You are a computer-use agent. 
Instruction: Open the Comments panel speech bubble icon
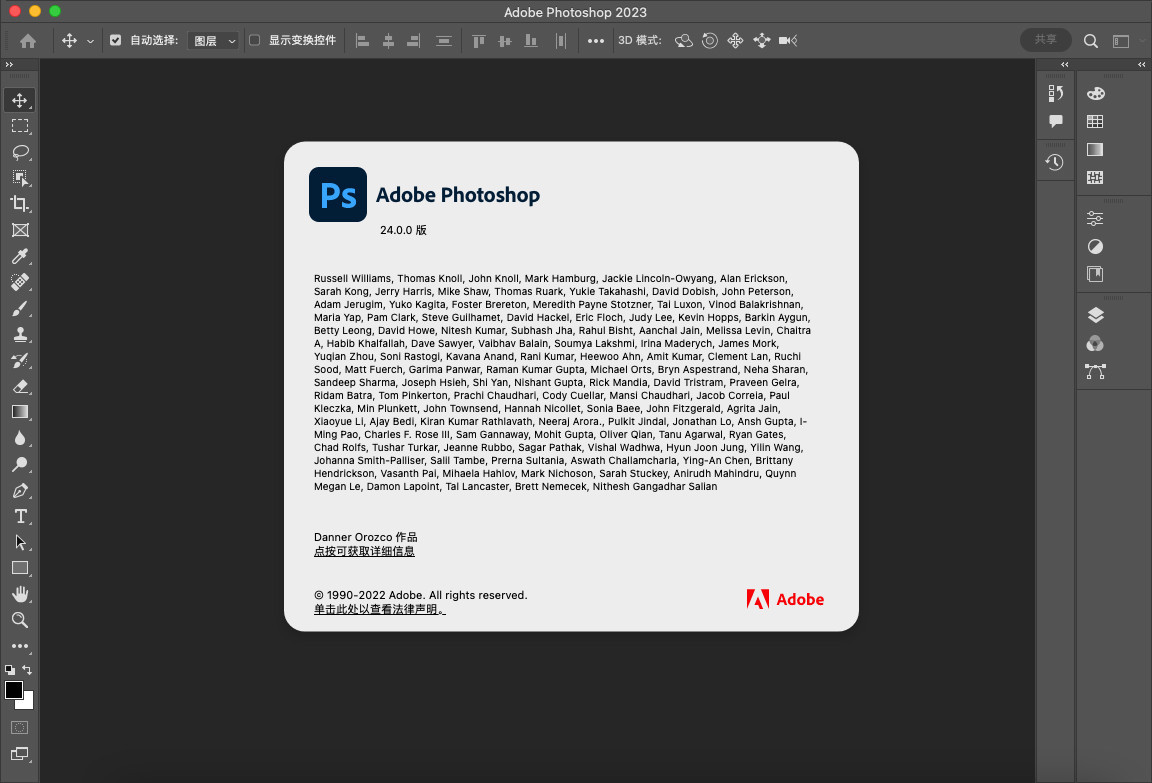(x=1056, y=121)
